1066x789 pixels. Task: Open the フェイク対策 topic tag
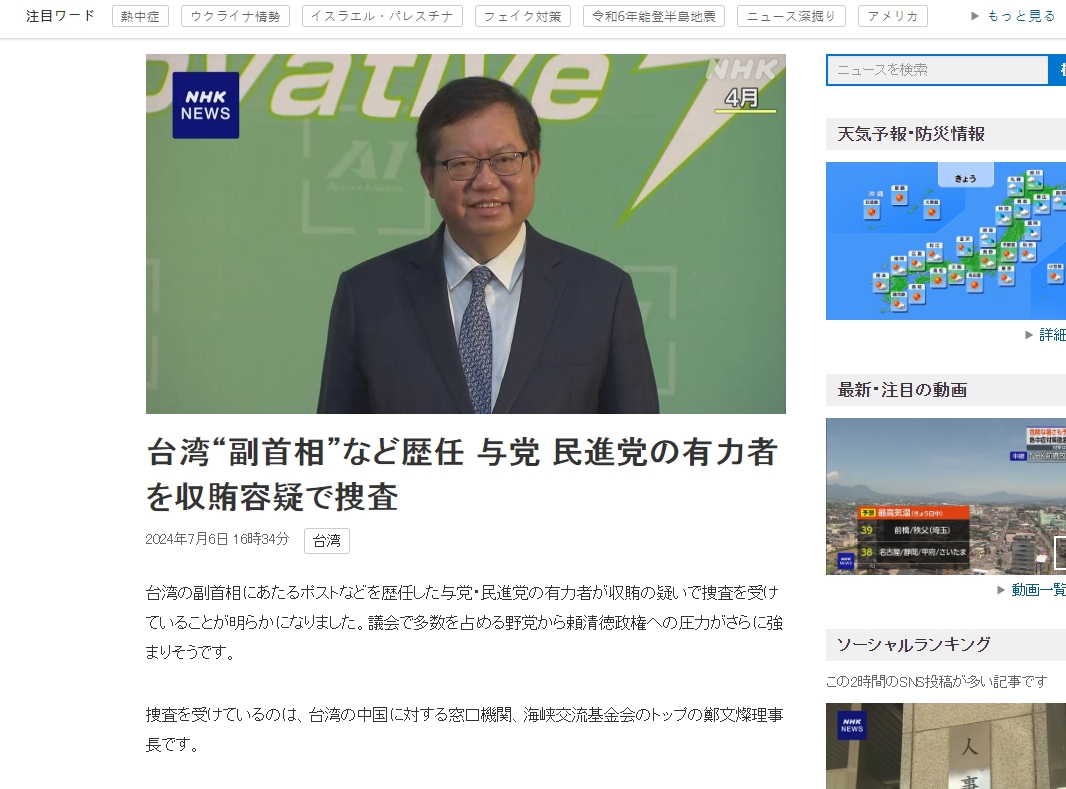click(522, 16)
